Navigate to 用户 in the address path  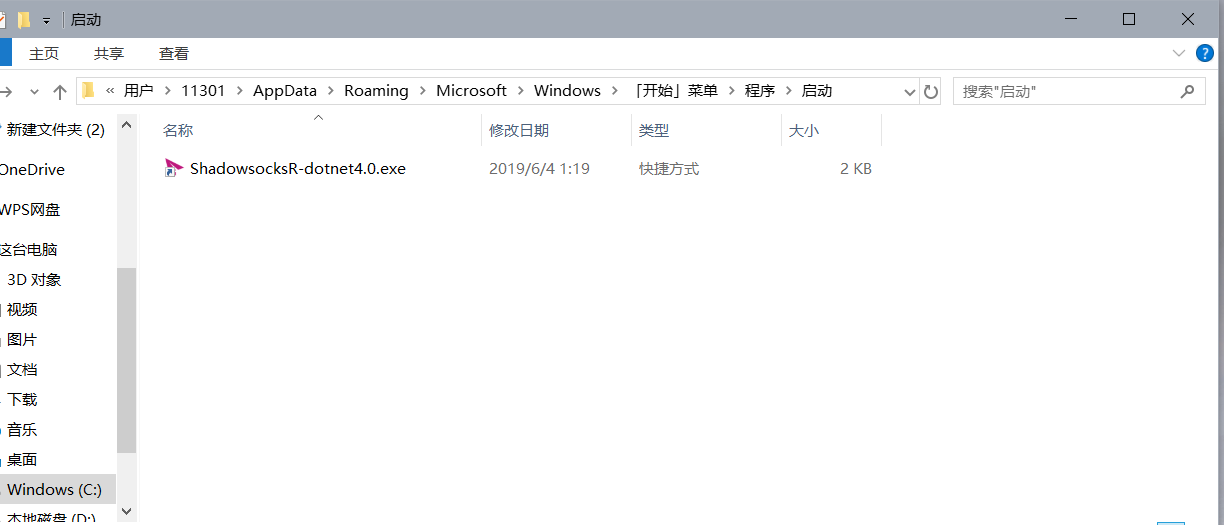coord(139,90)
